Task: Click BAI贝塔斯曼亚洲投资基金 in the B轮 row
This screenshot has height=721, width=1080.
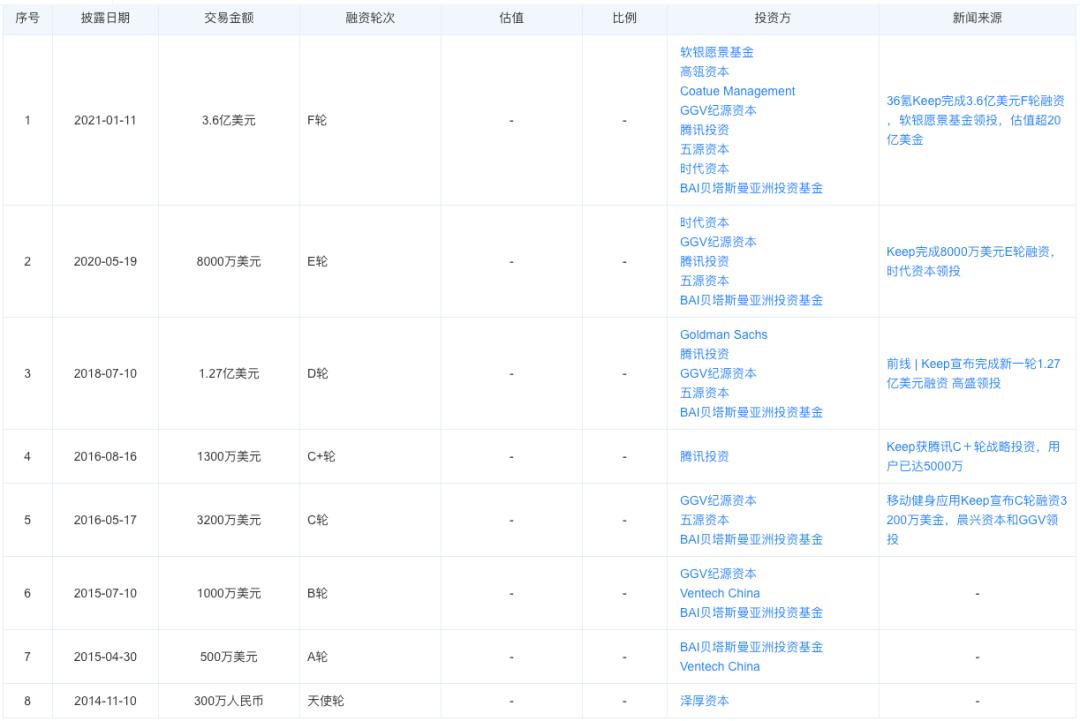Action: tap(751, 613)
